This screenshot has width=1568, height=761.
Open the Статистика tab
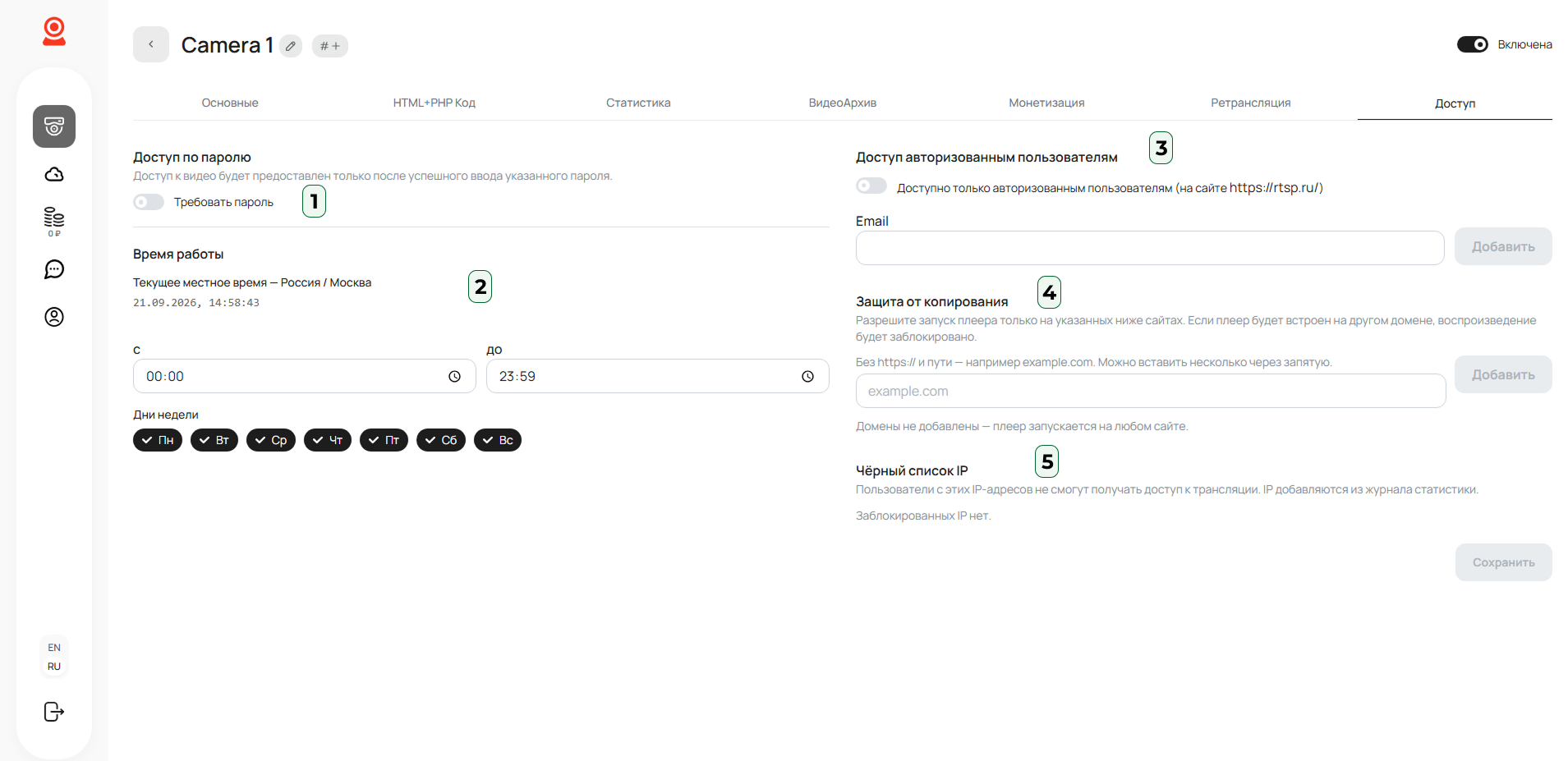638,103
